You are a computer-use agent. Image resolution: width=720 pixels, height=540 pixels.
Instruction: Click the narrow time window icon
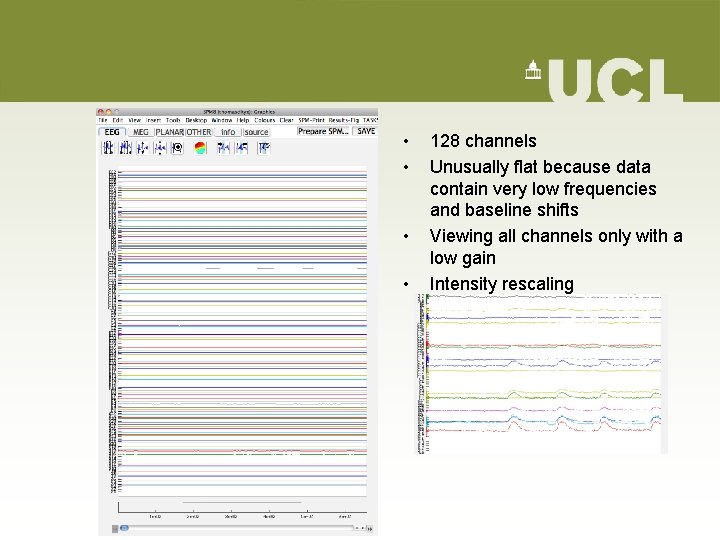click(125, 148)
